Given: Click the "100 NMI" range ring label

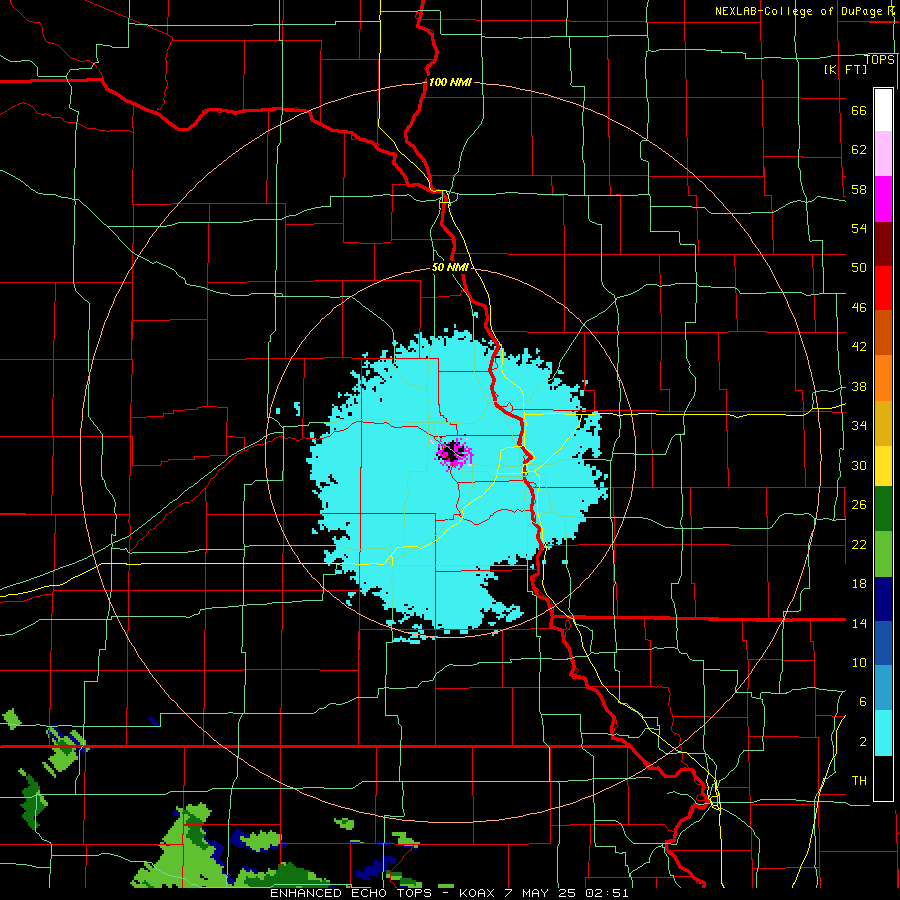Looking at the screenshot, I should click(450, 83).
